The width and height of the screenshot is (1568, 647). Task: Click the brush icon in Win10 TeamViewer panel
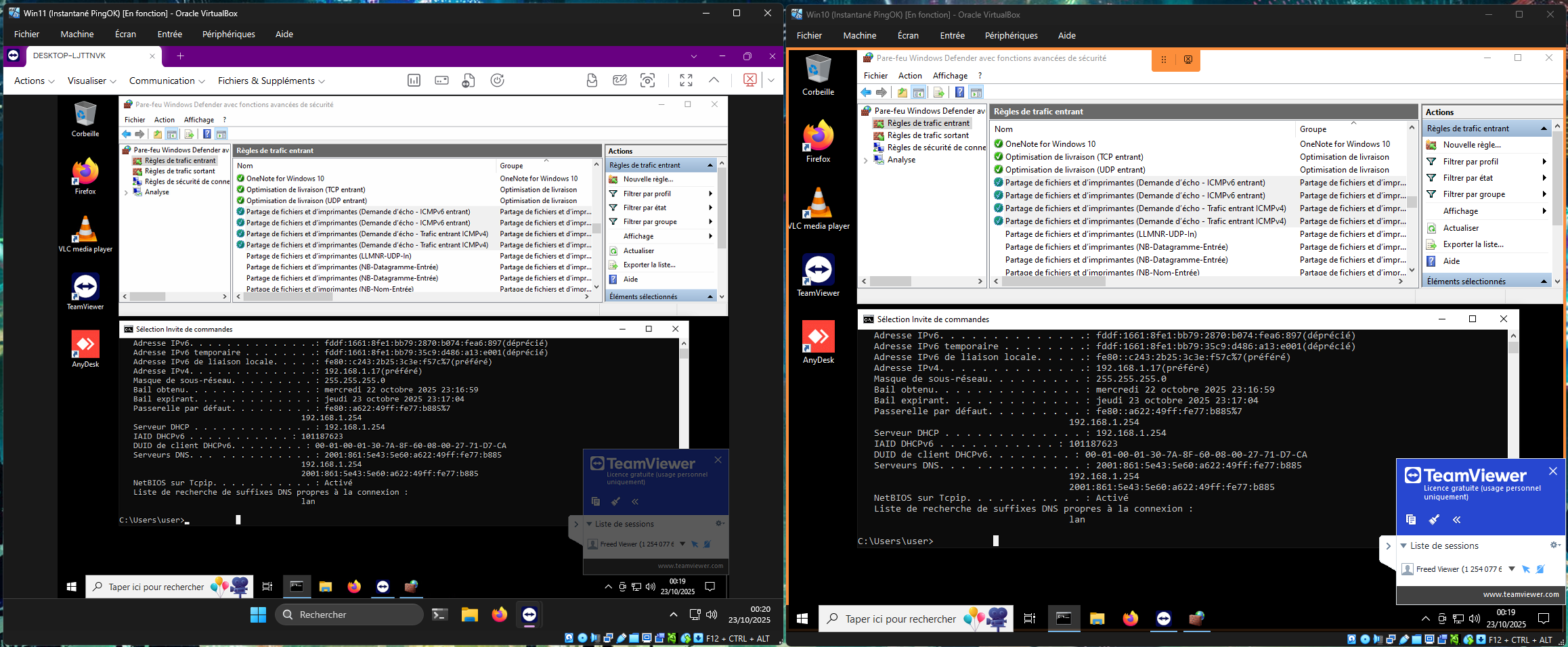tap(1434, 520)
